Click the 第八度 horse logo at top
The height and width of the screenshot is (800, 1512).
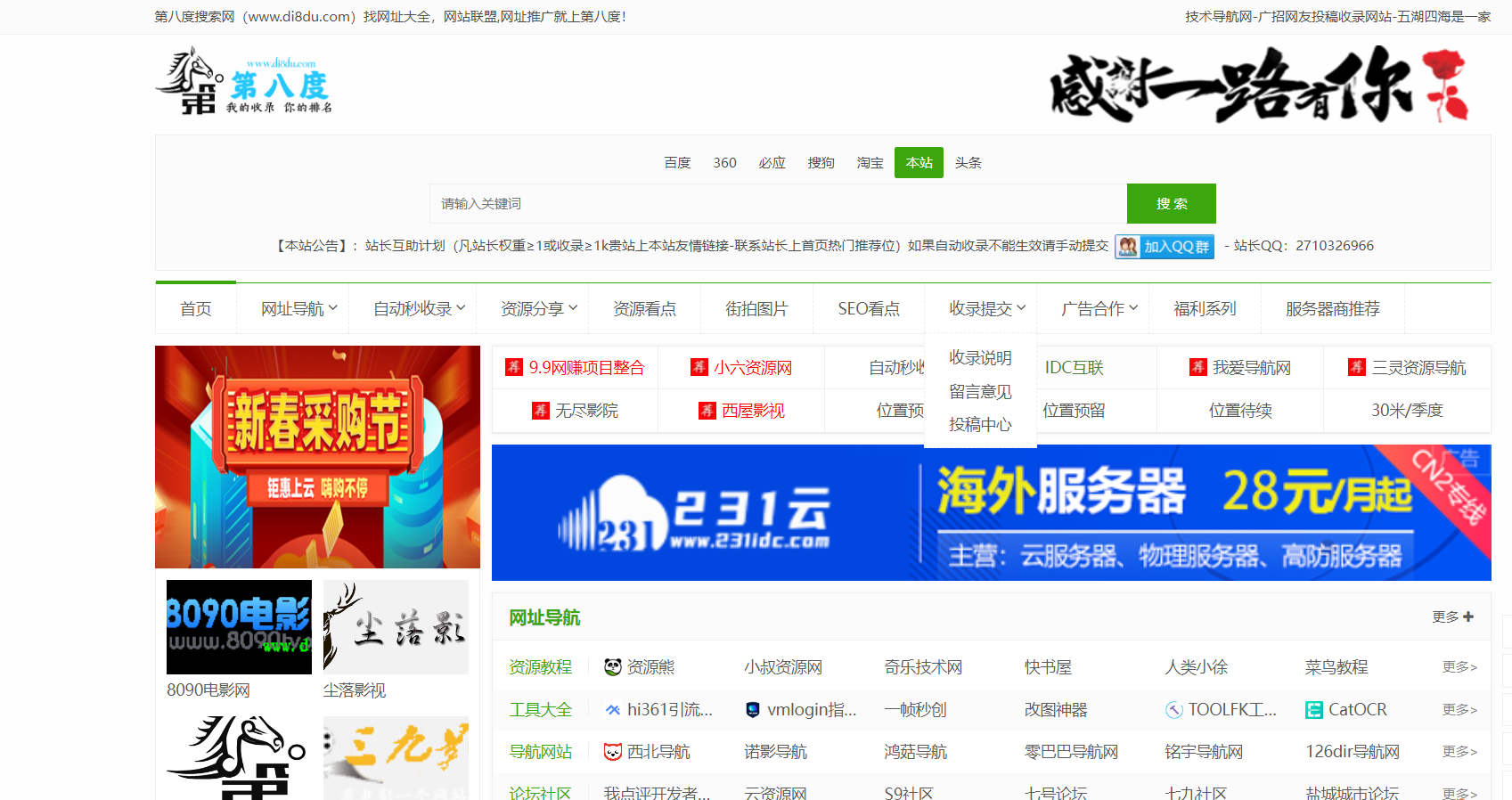tap(243, 82)
